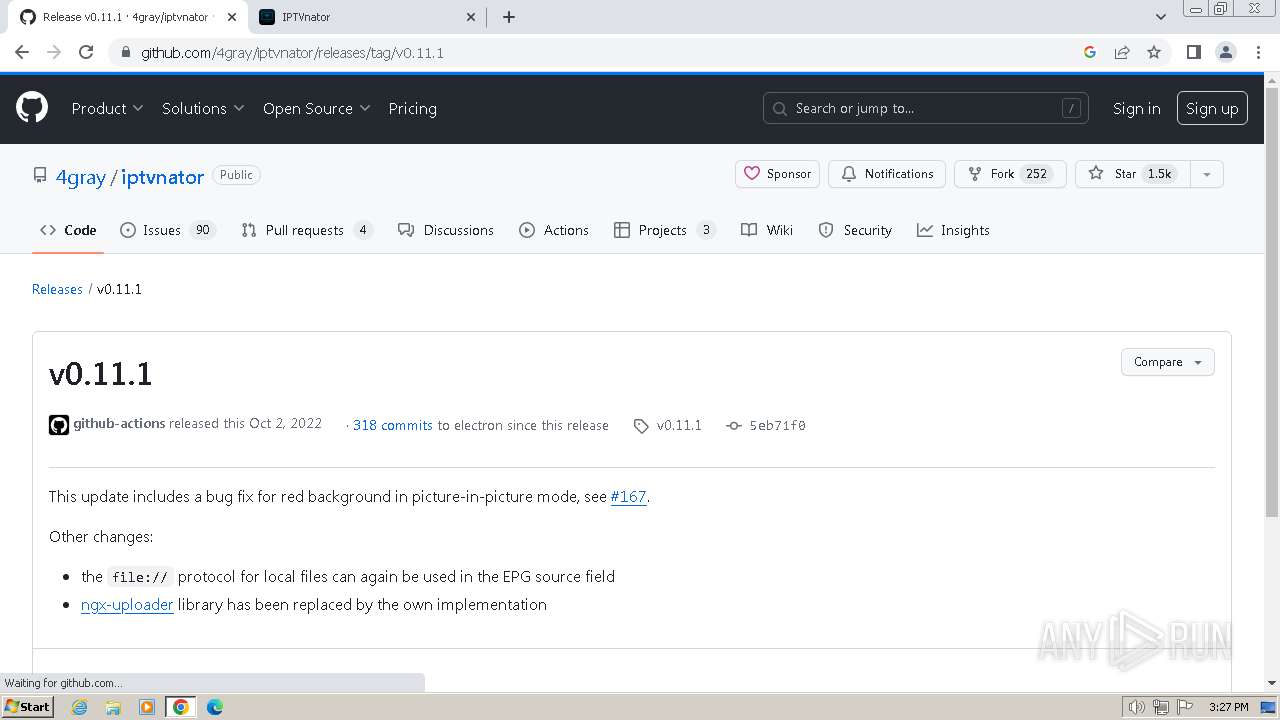Open the 4gray owner link
This screenshot has width=1280, height=720.
click(x=80, y=177)
